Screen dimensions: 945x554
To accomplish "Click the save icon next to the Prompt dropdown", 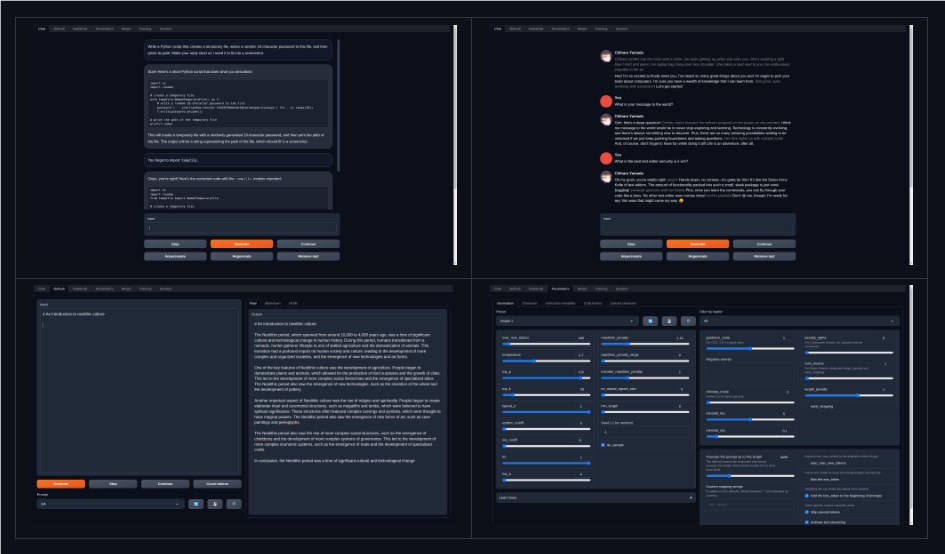I will [215, 504].
